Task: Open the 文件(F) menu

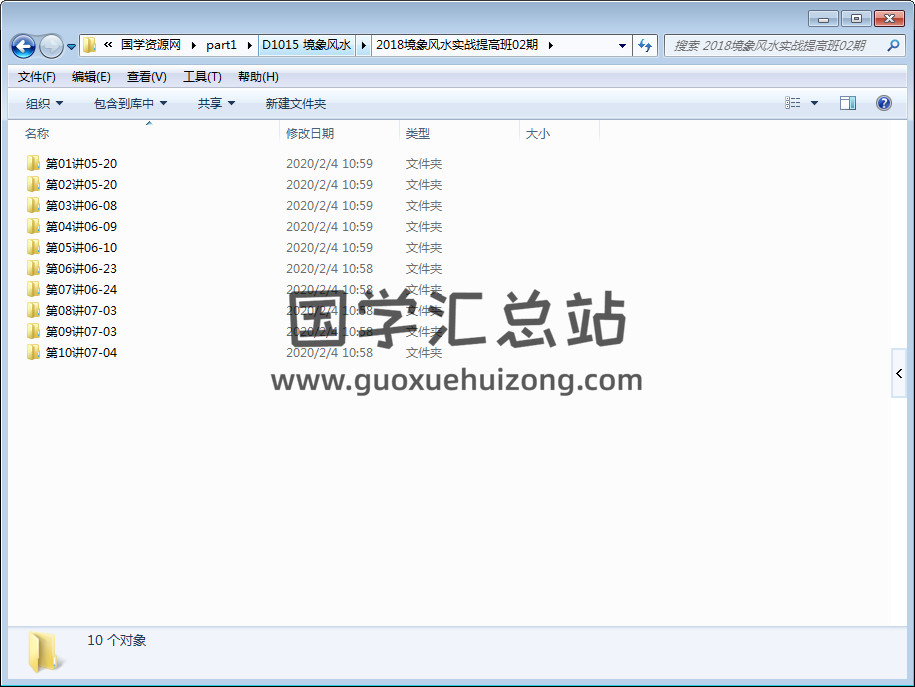Action: coord(37,77)
